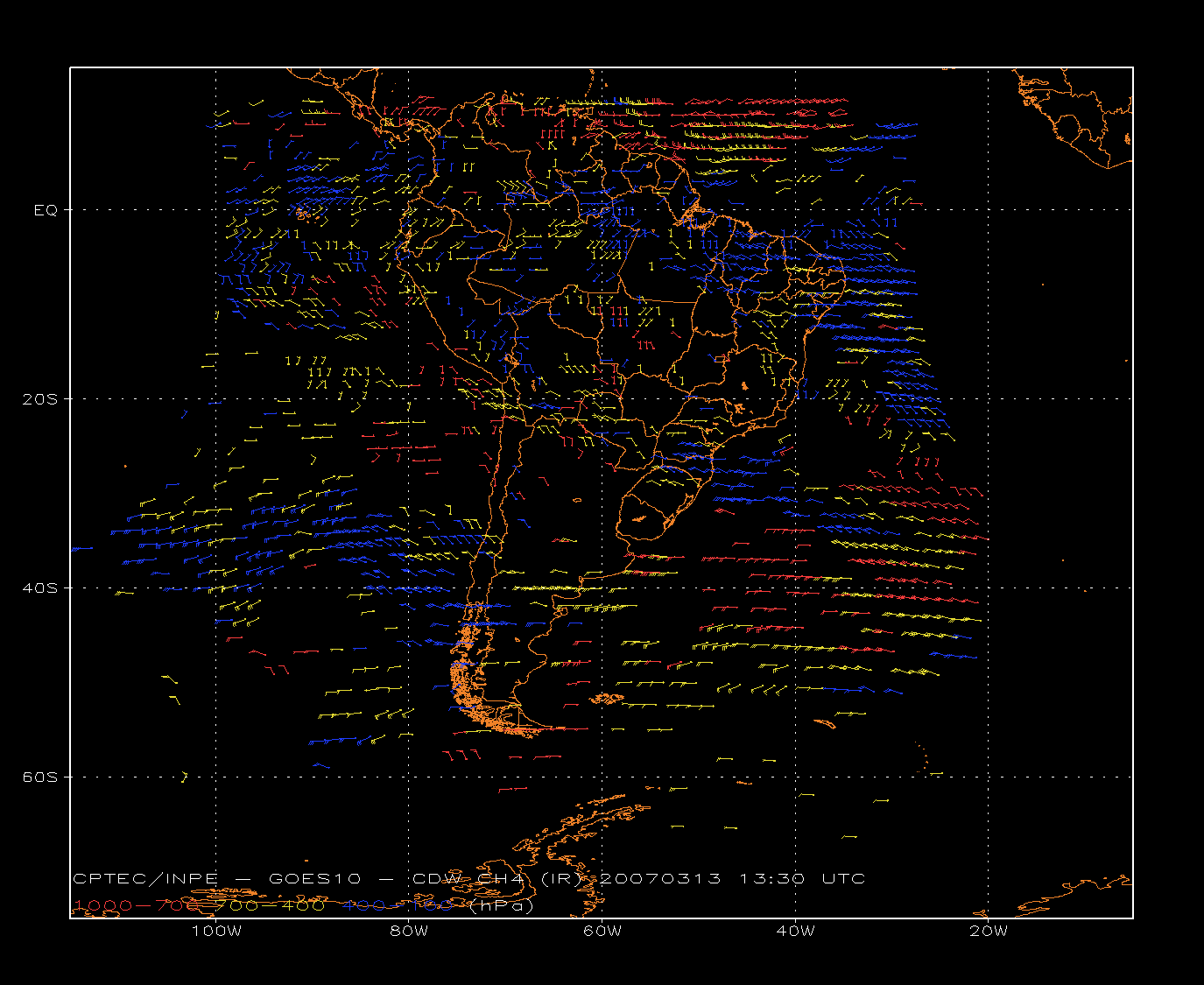This screenshot has height=985, width=1204.
Task: Click the blue 400-100 legend entry
Action: tap(398, 905)
